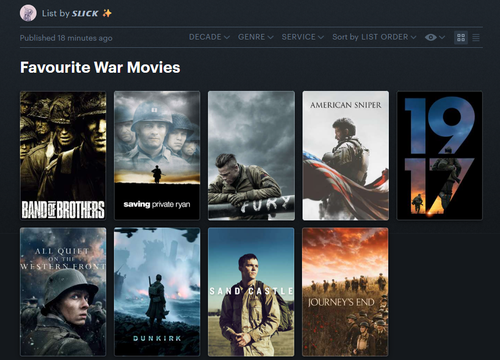Click the sparkle badge next to SLICK

coord(107,13)
